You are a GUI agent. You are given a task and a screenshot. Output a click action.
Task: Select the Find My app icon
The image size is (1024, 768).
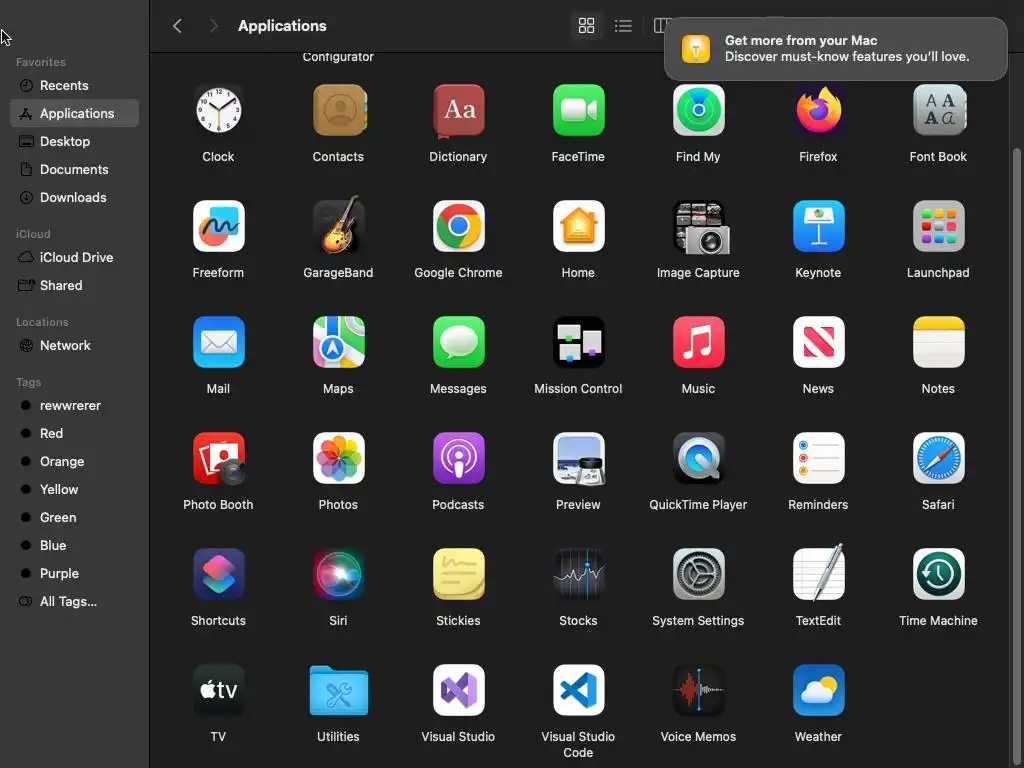(698, 110)
